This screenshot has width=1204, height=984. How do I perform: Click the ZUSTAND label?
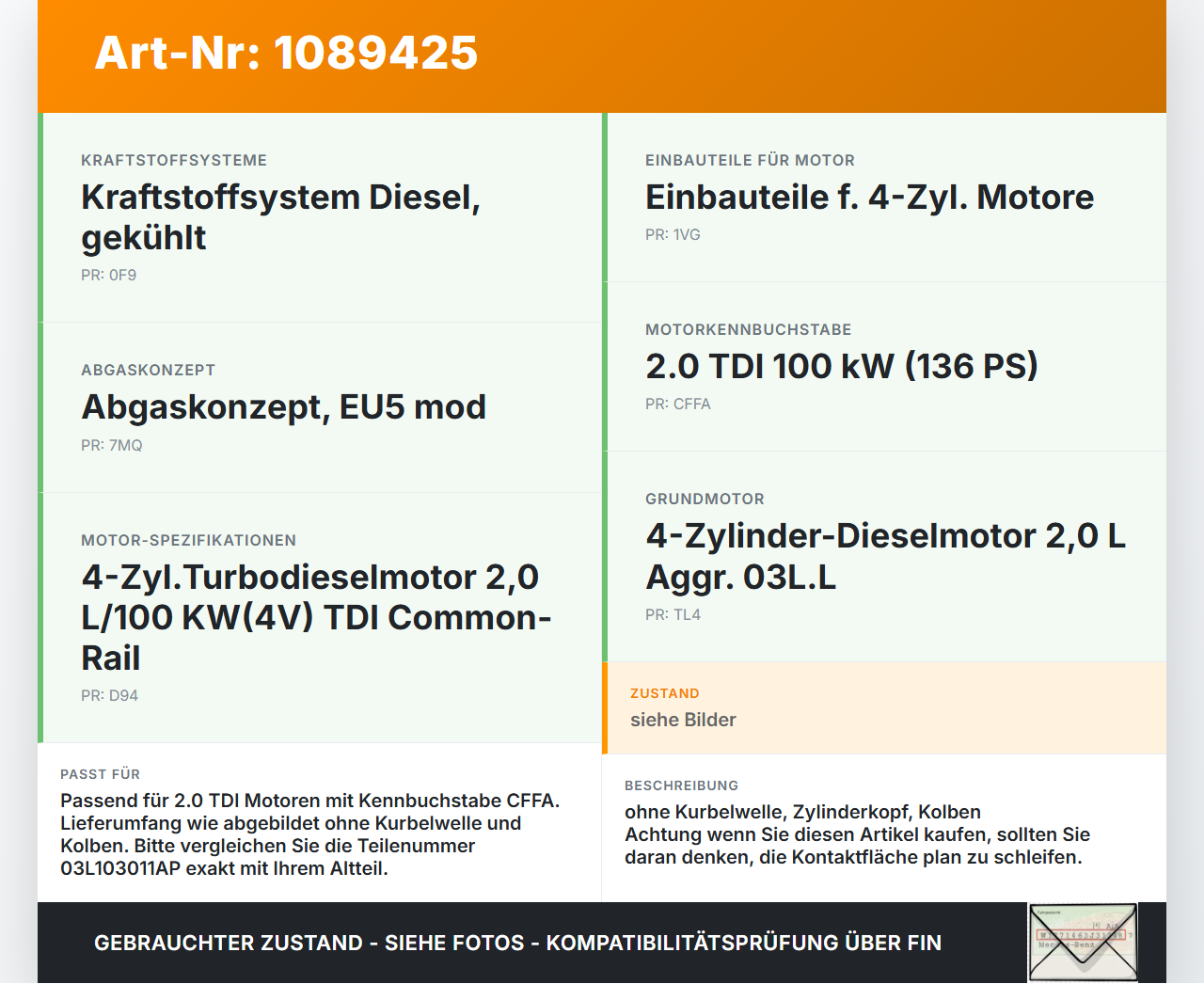665,694
